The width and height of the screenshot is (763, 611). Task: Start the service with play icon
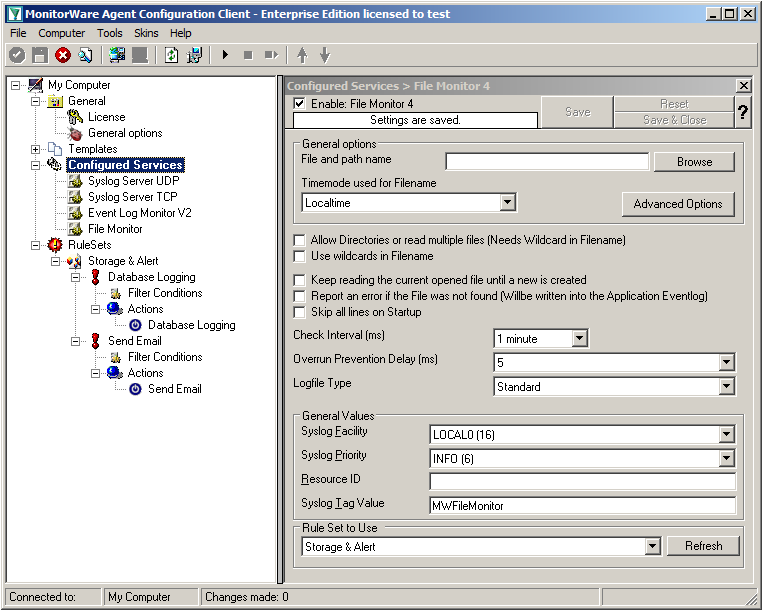225,55
